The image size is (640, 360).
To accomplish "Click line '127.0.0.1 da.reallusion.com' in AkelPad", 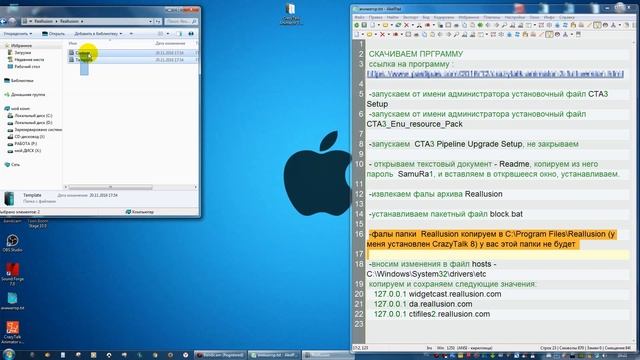I will (423, 304).
